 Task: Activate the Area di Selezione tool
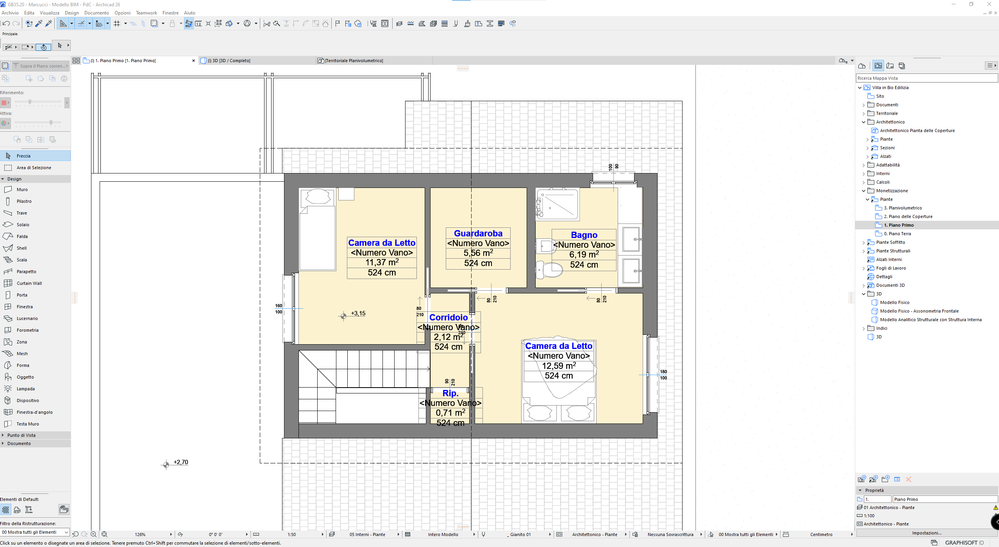(x=35, y=167)
